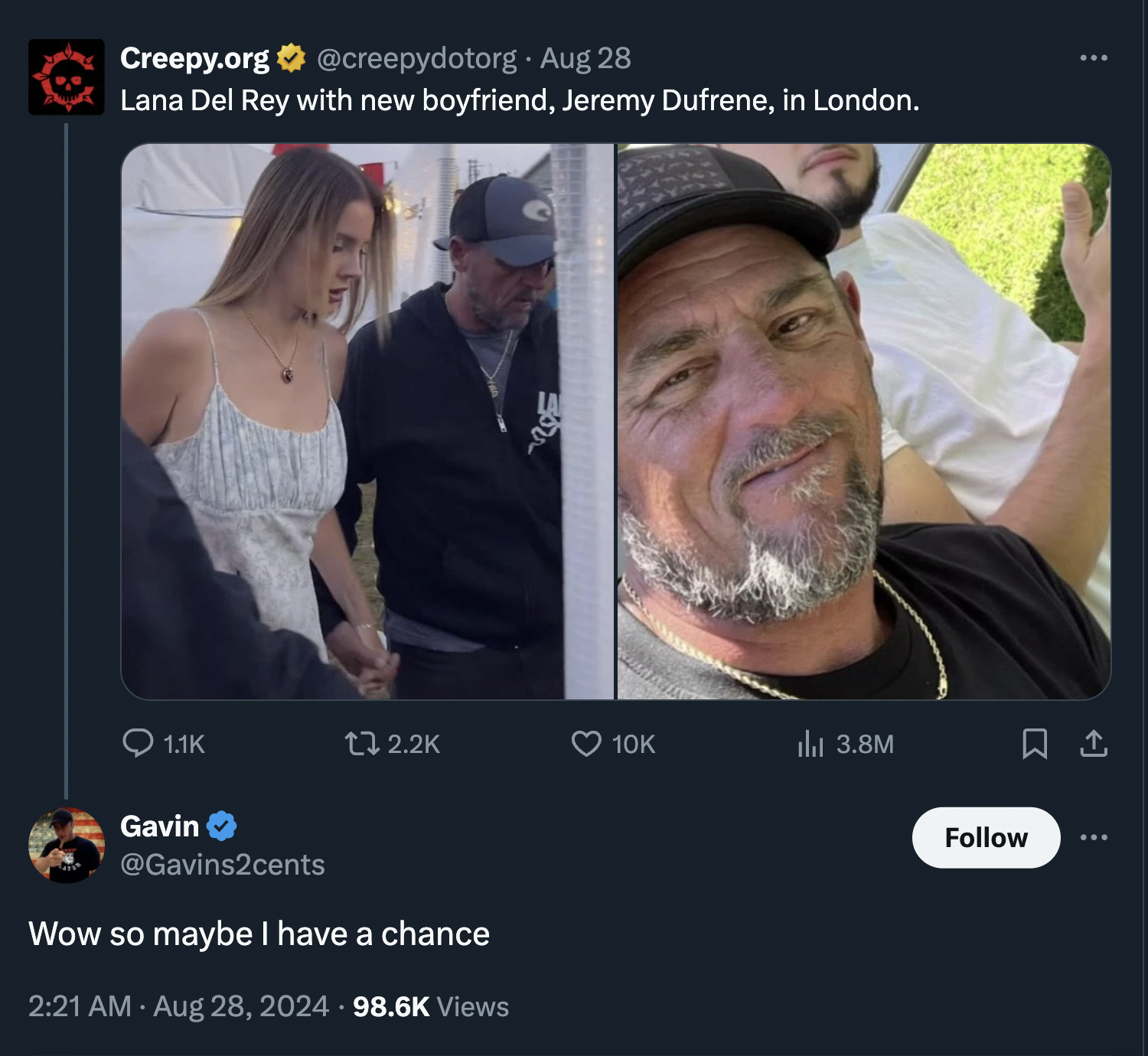
Task: Open Creepy.org skull profile avatar
Action: (67, 77)
